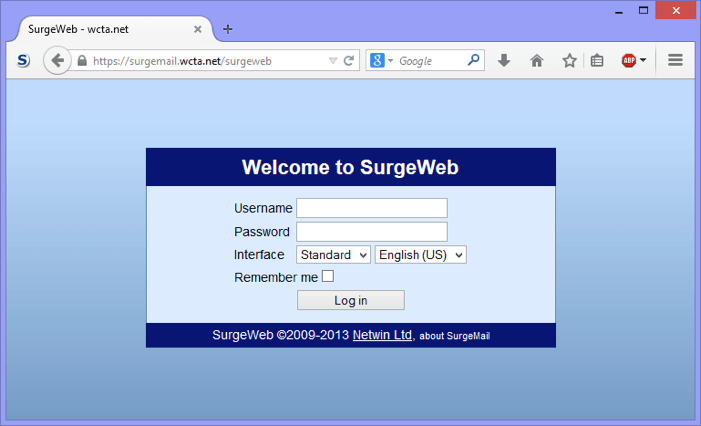Open the hamburger menu
This screenshot has height=426, width=701.
(675, 60)
